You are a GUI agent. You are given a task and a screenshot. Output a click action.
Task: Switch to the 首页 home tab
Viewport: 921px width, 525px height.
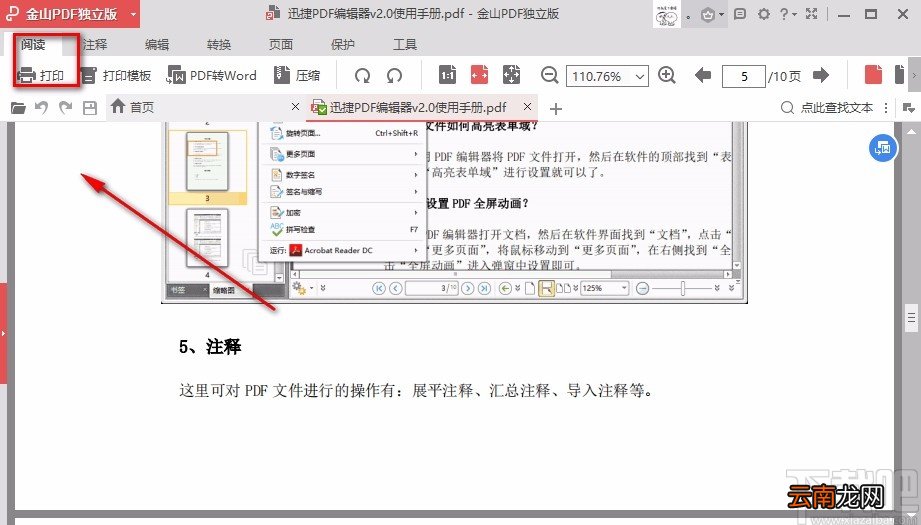[x=133, y=107]
